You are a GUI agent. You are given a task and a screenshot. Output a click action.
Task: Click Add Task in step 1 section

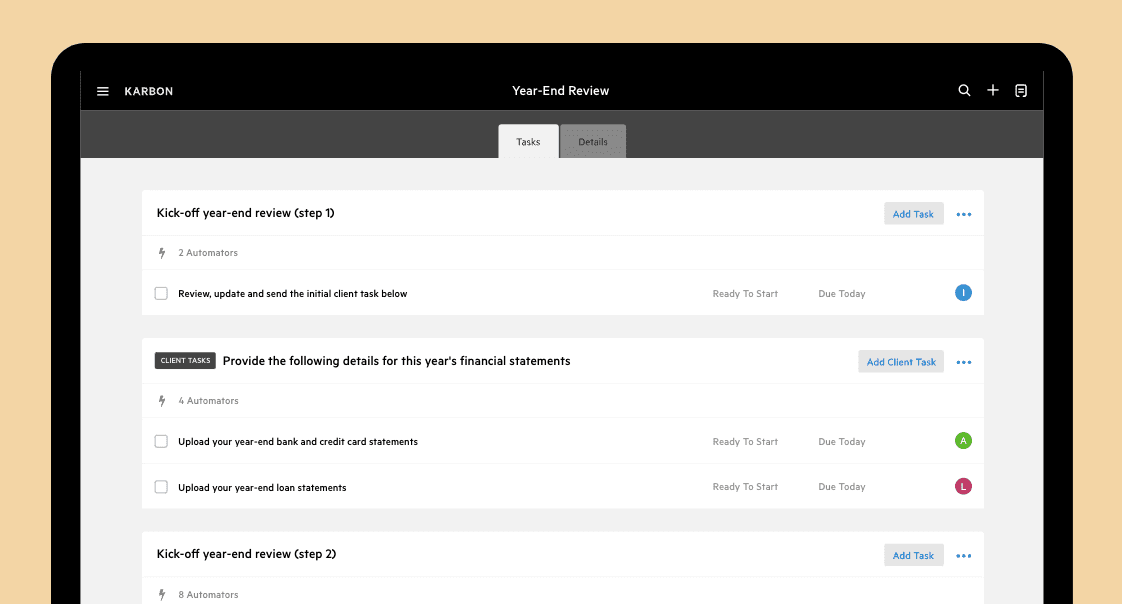click(914, 214)
